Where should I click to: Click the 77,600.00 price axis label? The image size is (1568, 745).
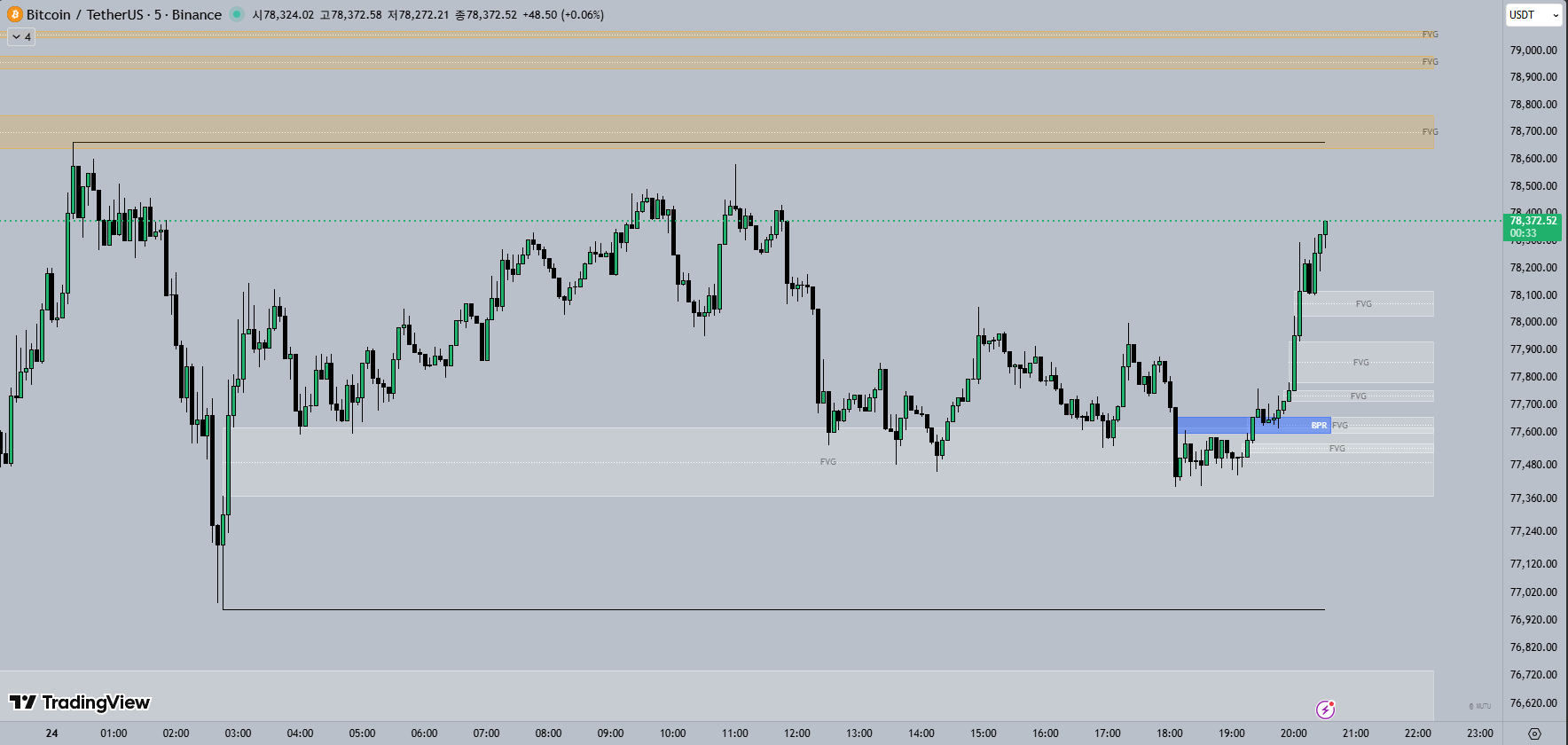(1533, 432)
